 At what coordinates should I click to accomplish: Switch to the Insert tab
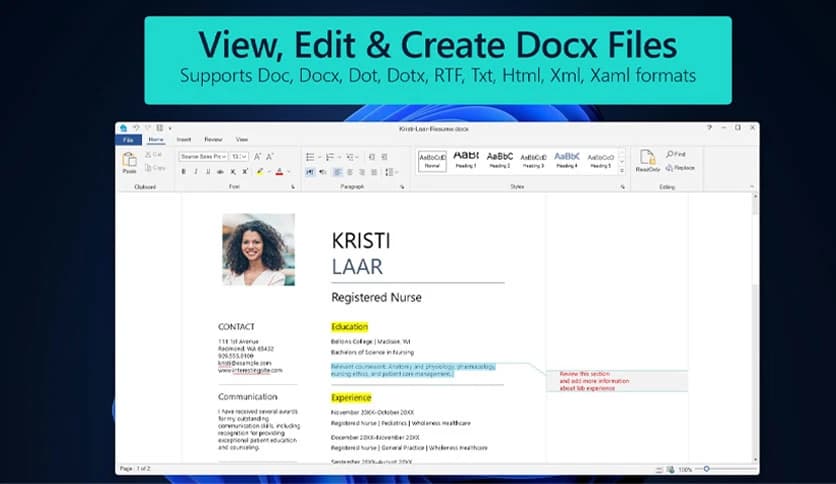click(184, 140)
